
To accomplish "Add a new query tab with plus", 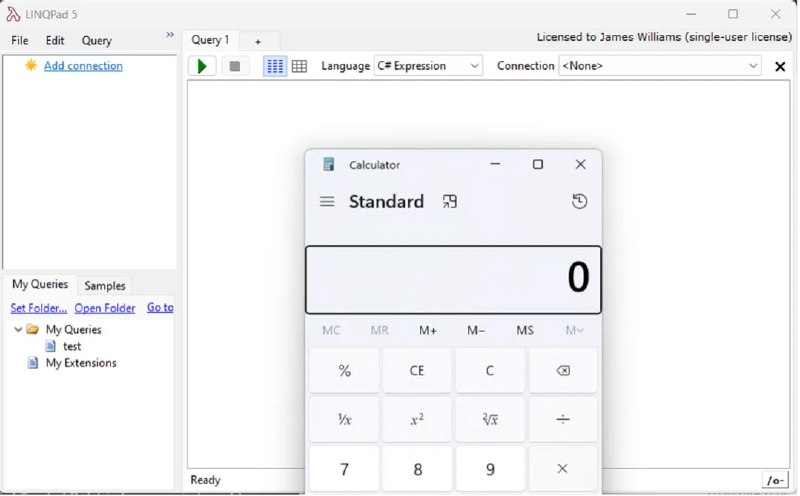I will pyautogui.click(x=258, y=41).
